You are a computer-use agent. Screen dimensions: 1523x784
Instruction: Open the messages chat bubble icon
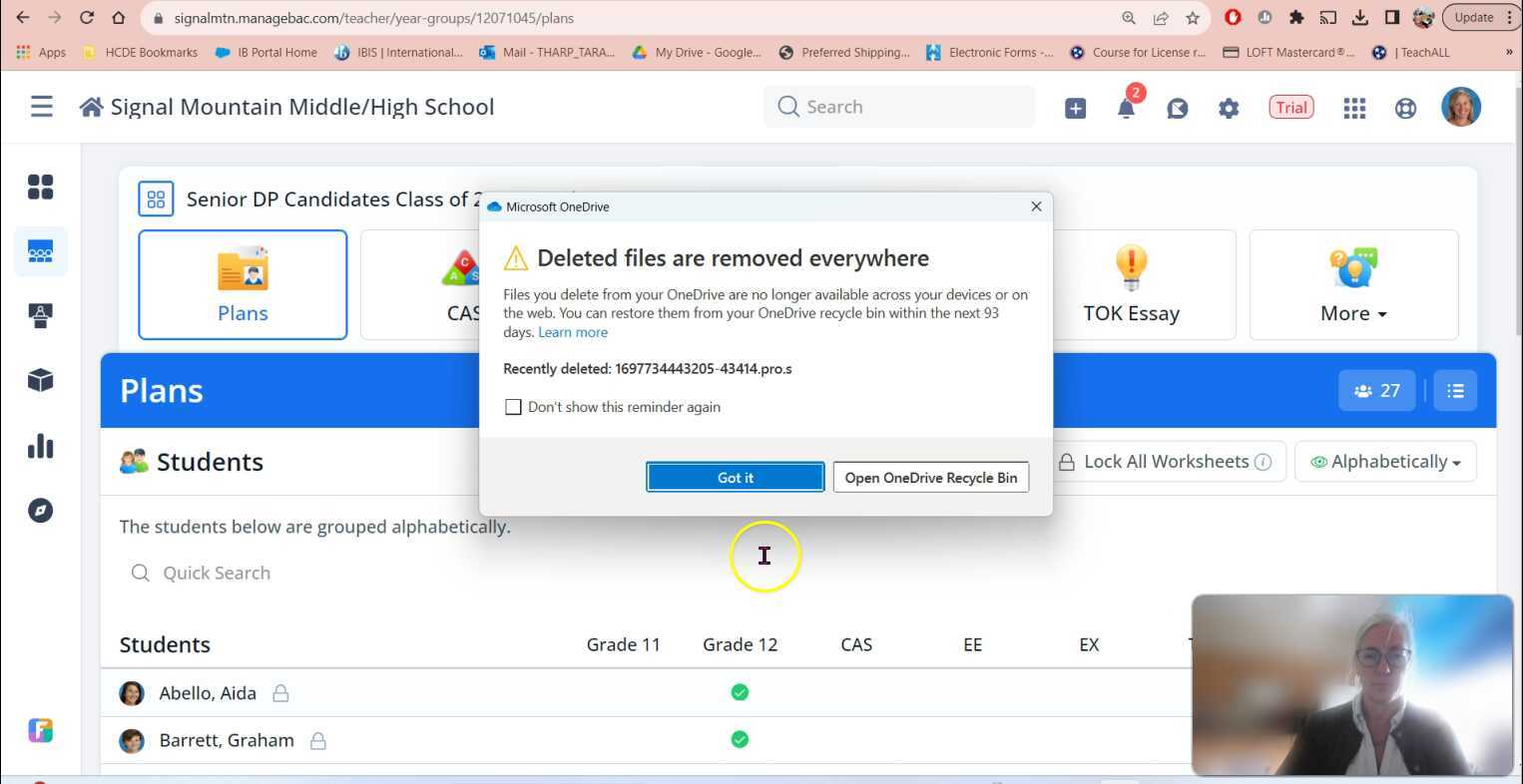tap(1178, 108)
